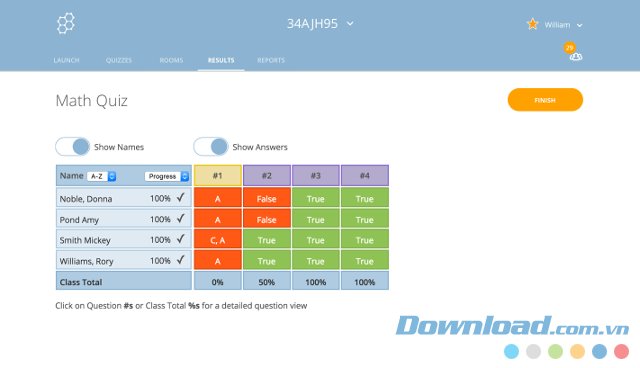Viewport: 640px width, 368px height.
Task: Select the Smith Mickey name cell
Action: pos(124,239)
